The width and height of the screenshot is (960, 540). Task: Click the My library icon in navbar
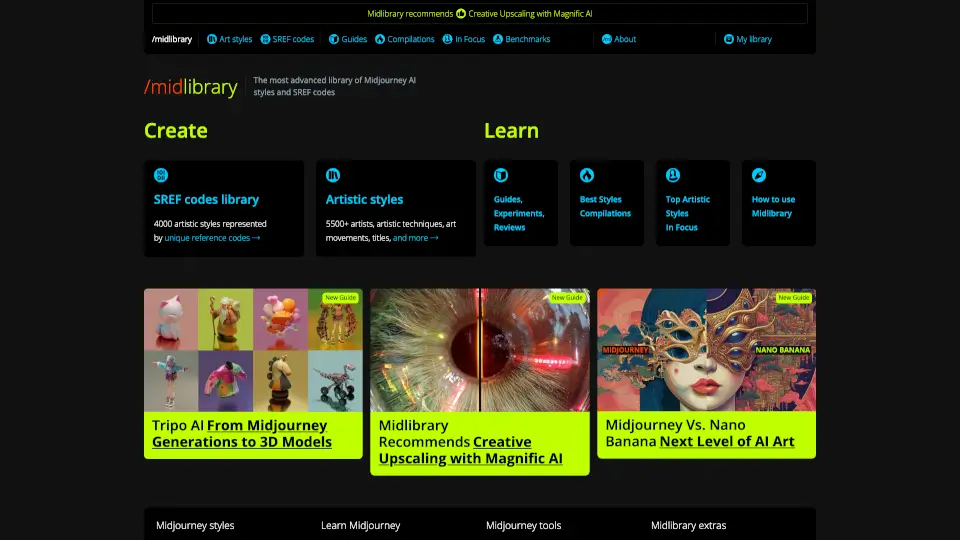[729, 39]
